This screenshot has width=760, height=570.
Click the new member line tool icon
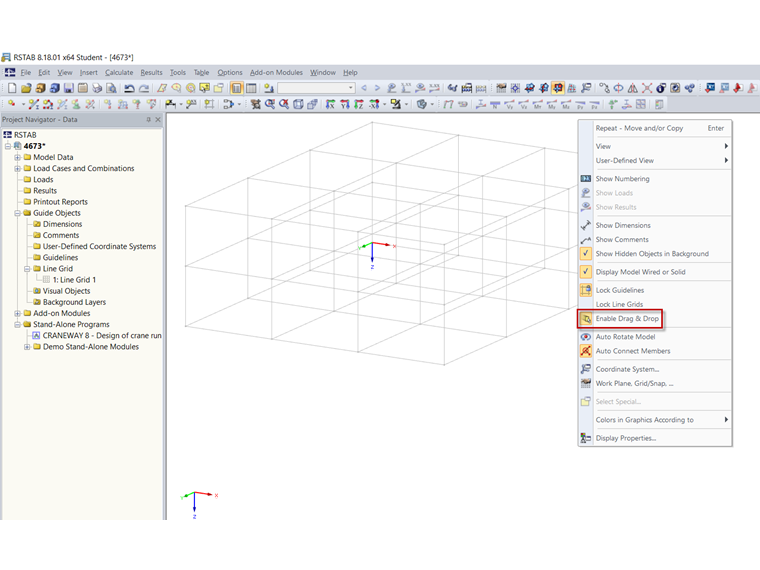pyautogui.click(x=33, y=104)
